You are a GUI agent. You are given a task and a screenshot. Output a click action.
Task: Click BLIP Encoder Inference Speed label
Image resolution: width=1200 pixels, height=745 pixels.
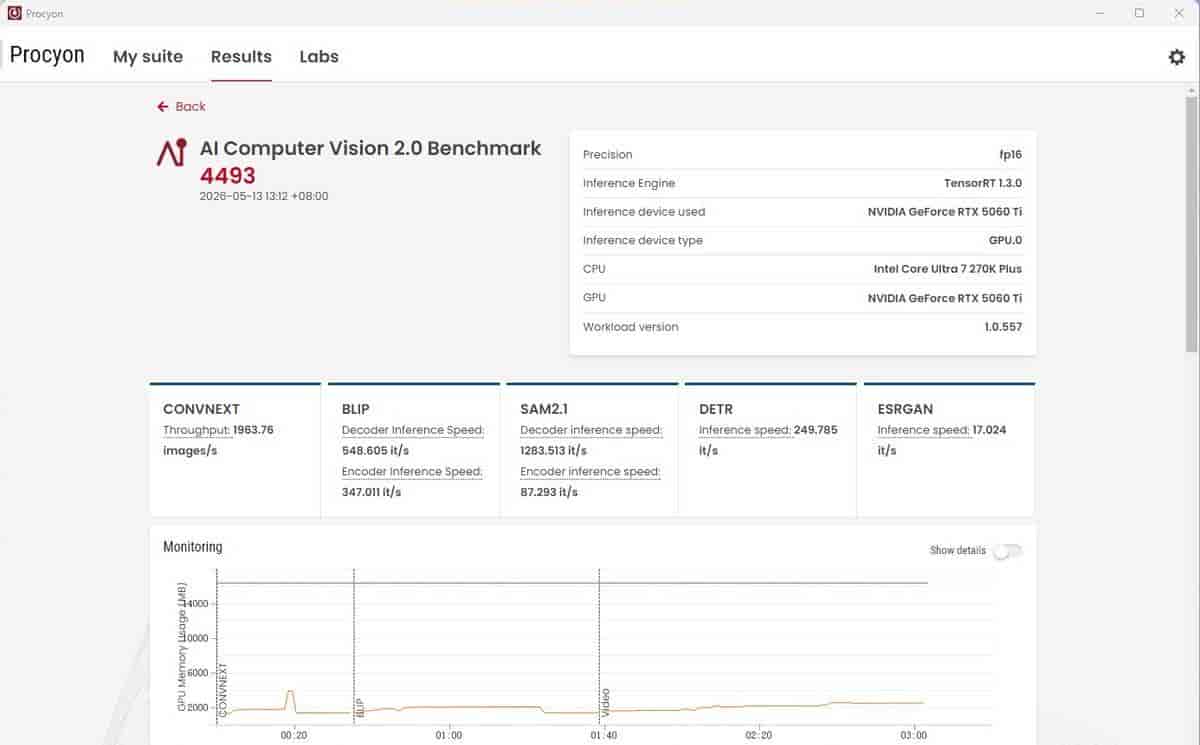[412, 471]
